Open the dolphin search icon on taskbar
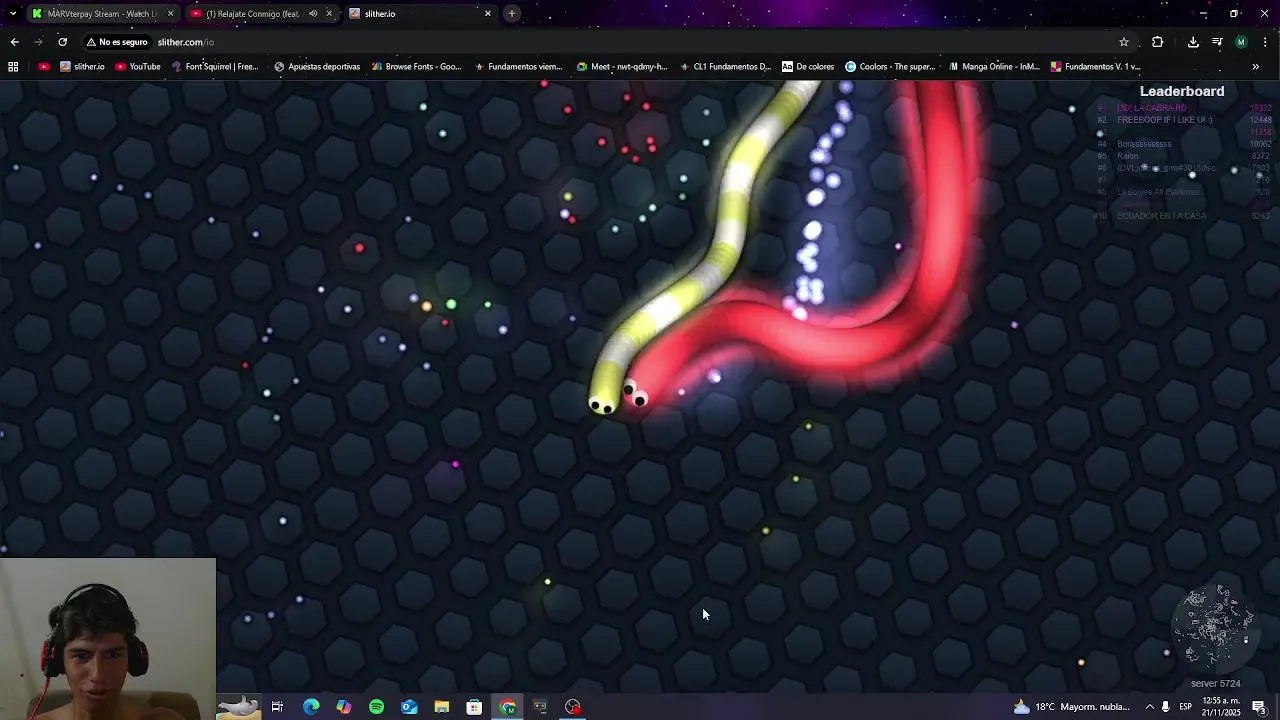 [238, 707]
